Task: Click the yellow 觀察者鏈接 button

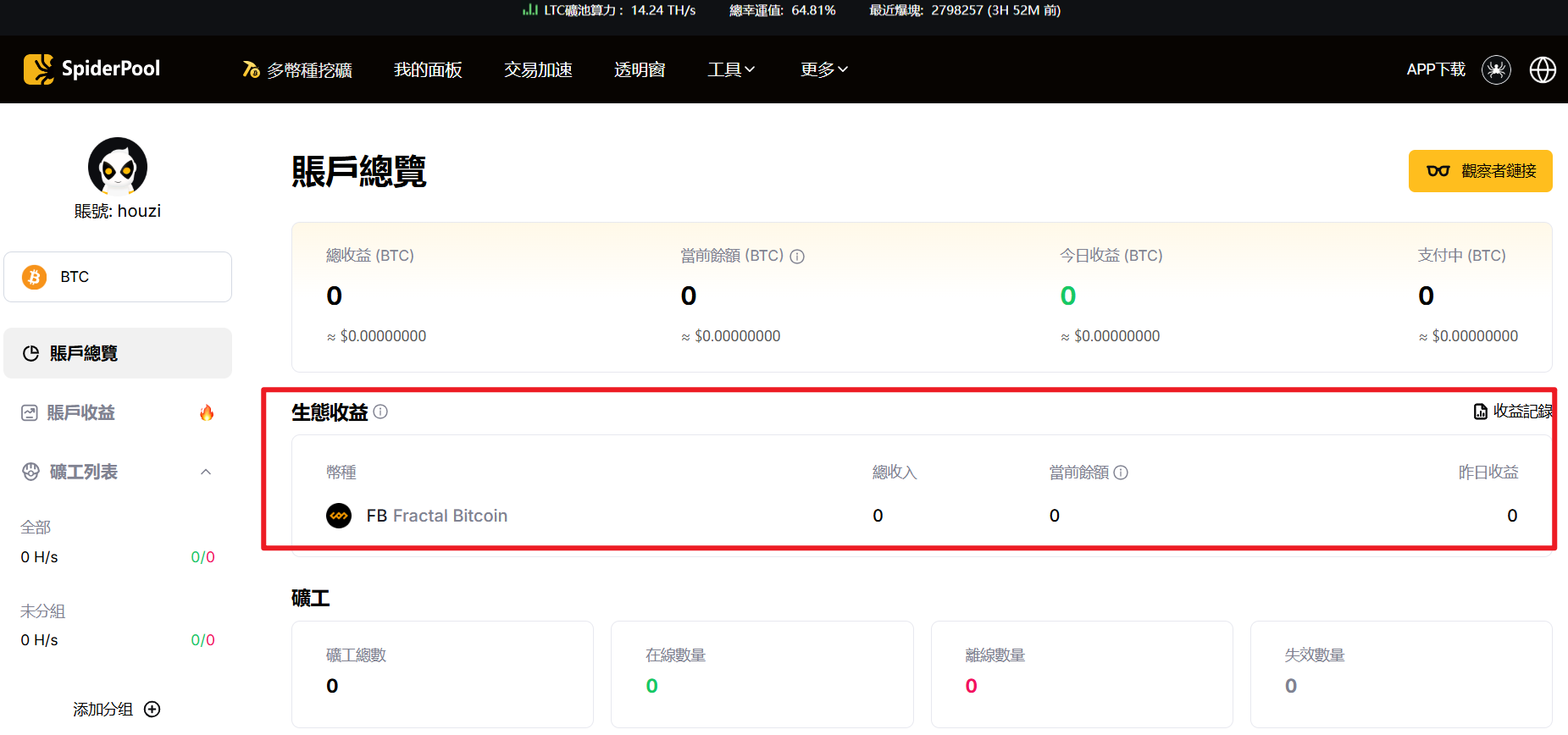Action: tap(1480, 171)
